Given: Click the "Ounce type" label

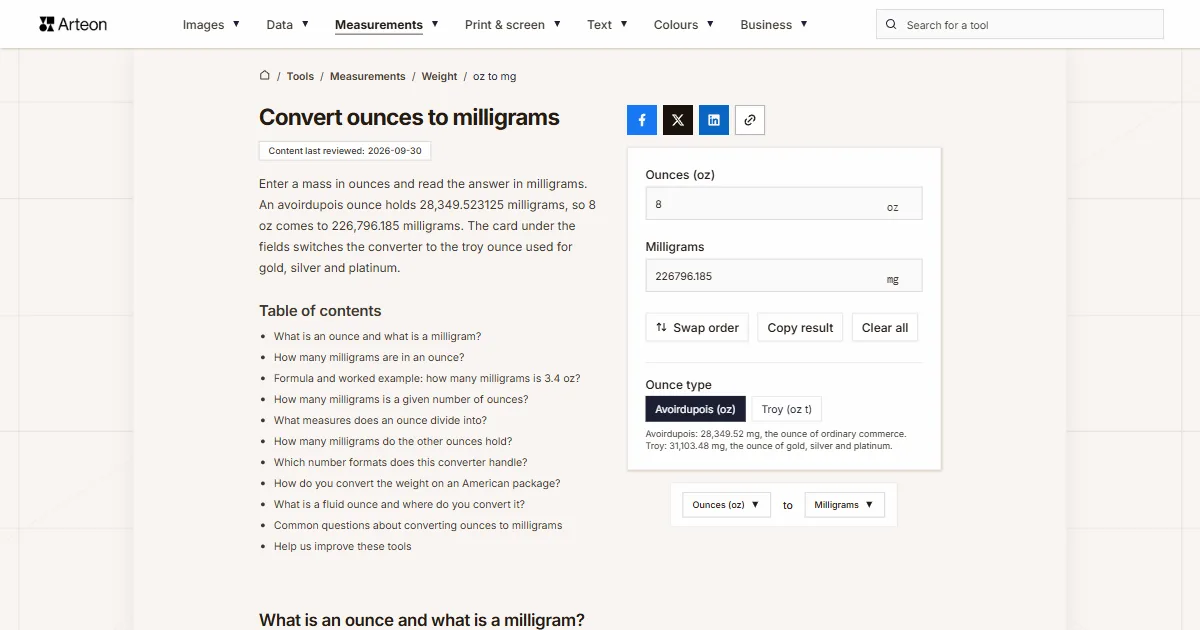Looking at the screenshot, I should (x=679, y=385).
